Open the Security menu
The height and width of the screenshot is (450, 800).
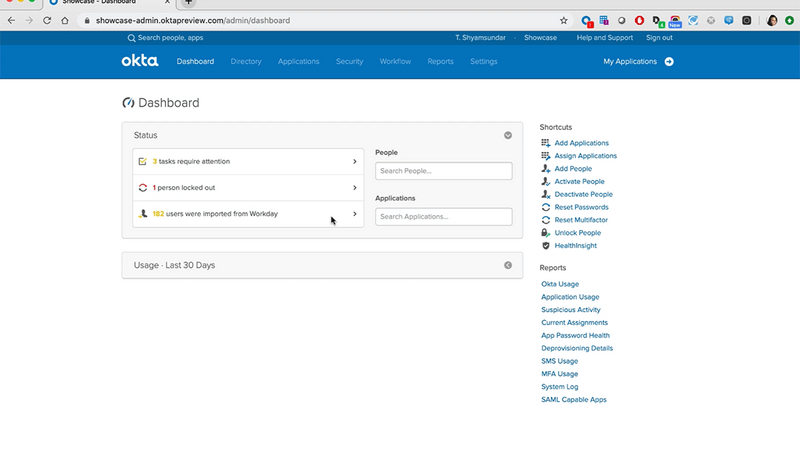click(x=349, y=61)
